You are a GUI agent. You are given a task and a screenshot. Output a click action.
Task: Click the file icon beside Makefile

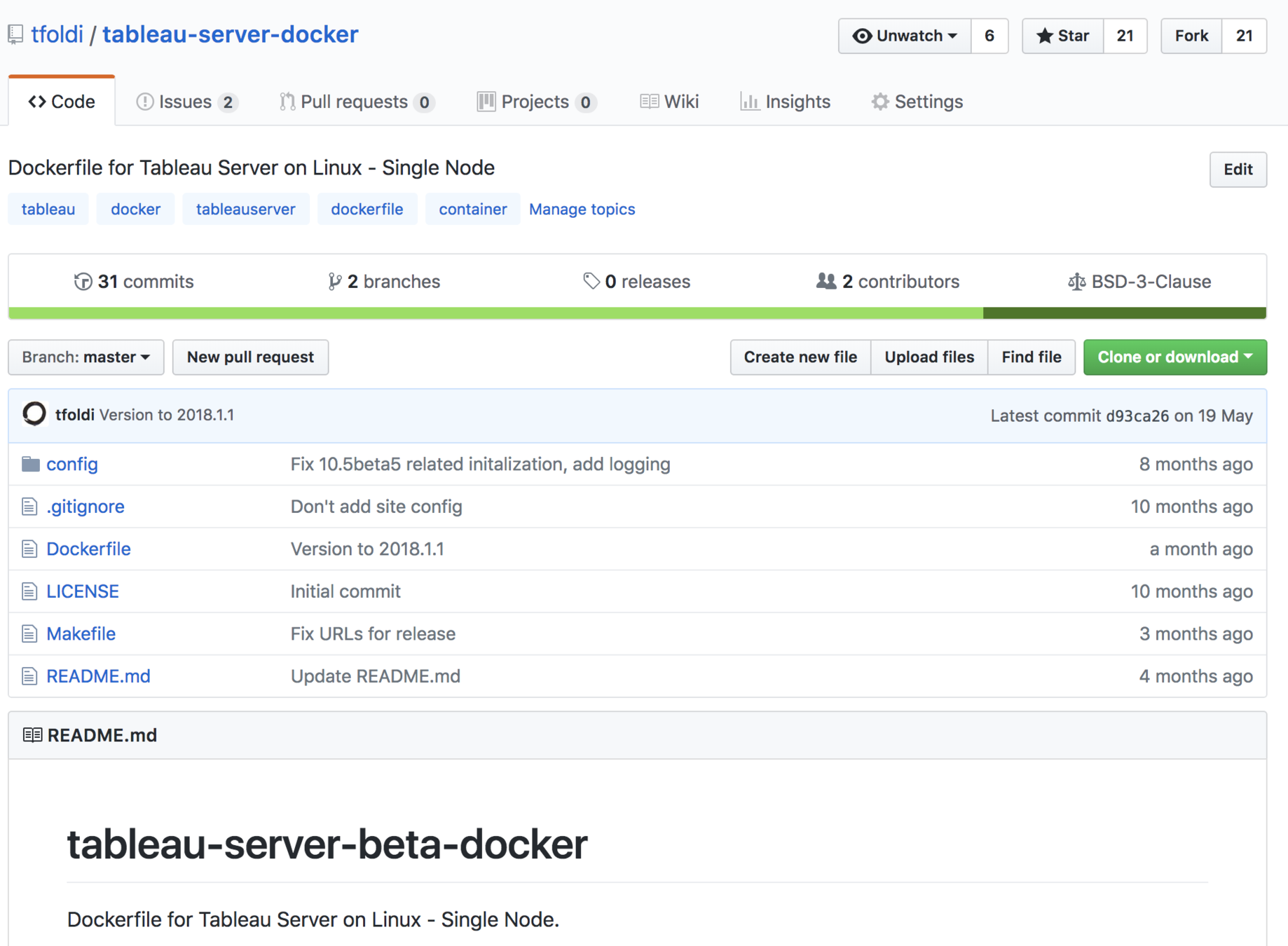pos(29,633)
